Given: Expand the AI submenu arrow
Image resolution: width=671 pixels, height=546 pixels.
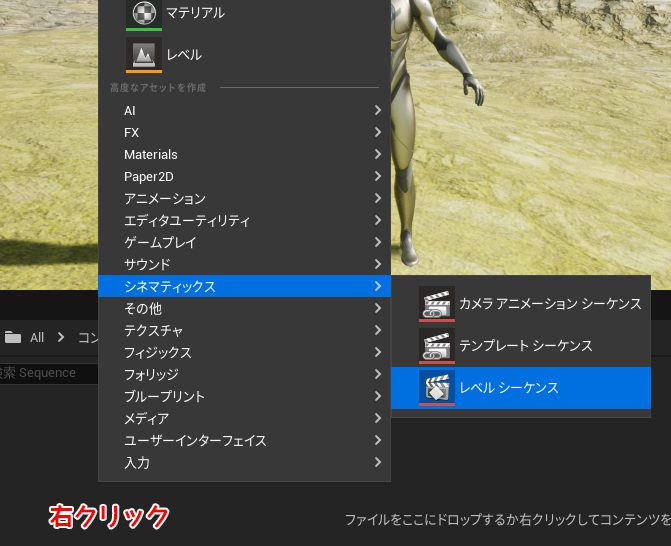Looking at the screenshot, I should 377,110.
